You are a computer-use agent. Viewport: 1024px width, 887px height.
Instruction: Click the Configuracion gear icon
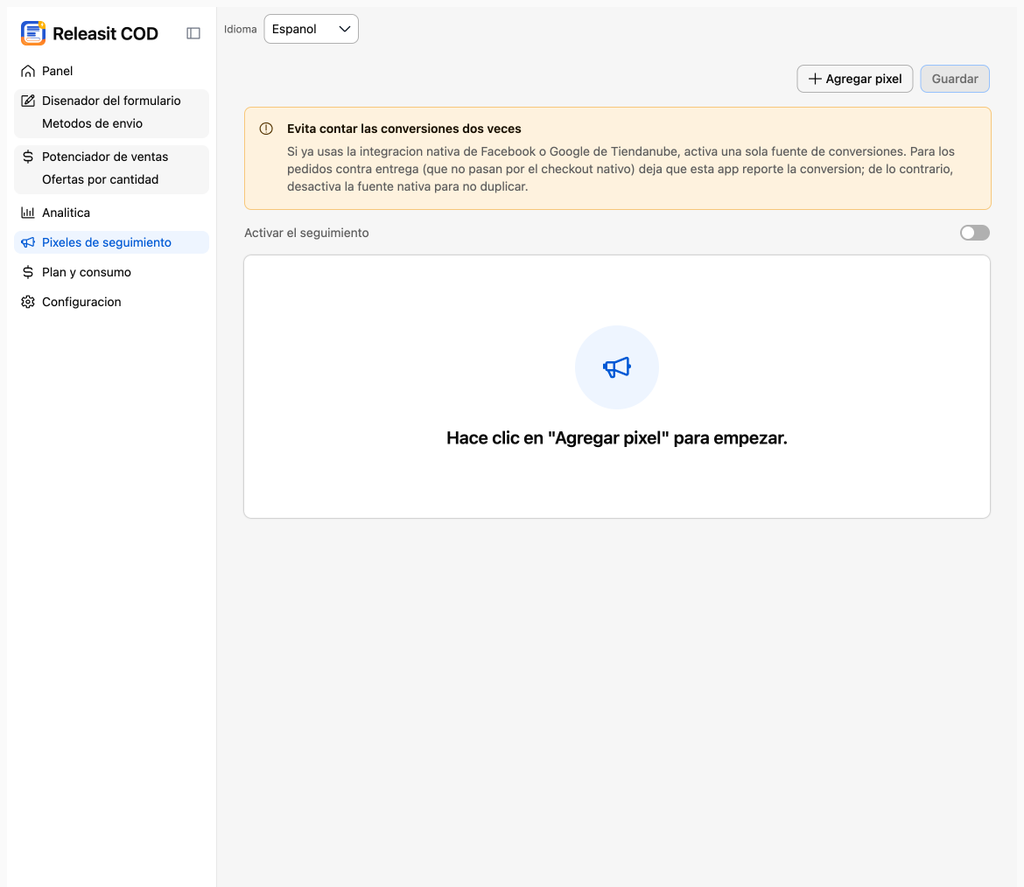click(x=27, y=302)
